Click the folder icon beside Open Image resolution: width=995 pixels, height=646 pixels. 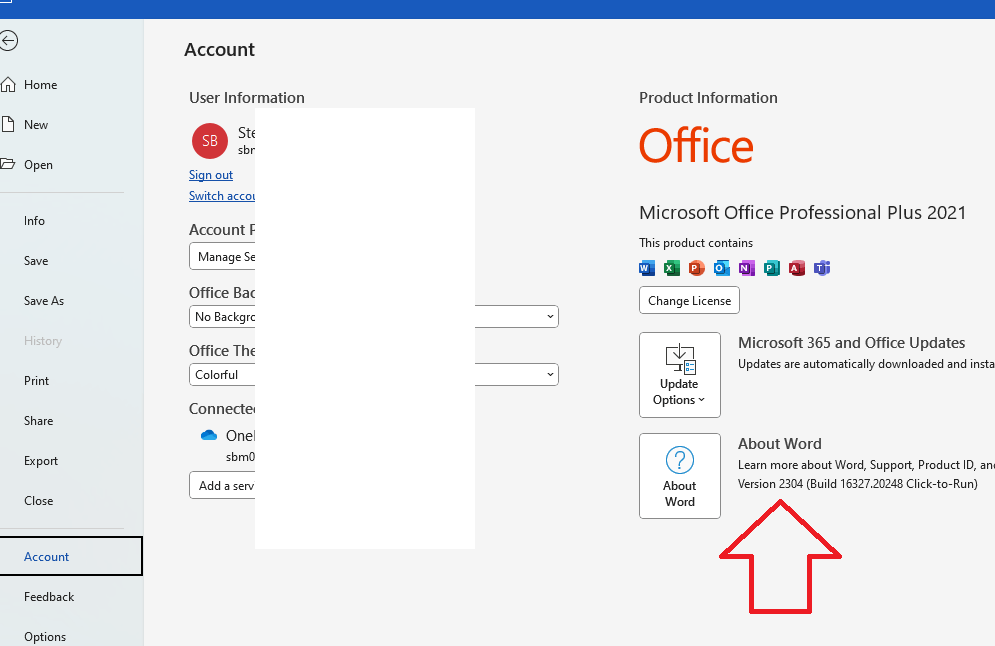pyautogui.click(x=8, y=164)
